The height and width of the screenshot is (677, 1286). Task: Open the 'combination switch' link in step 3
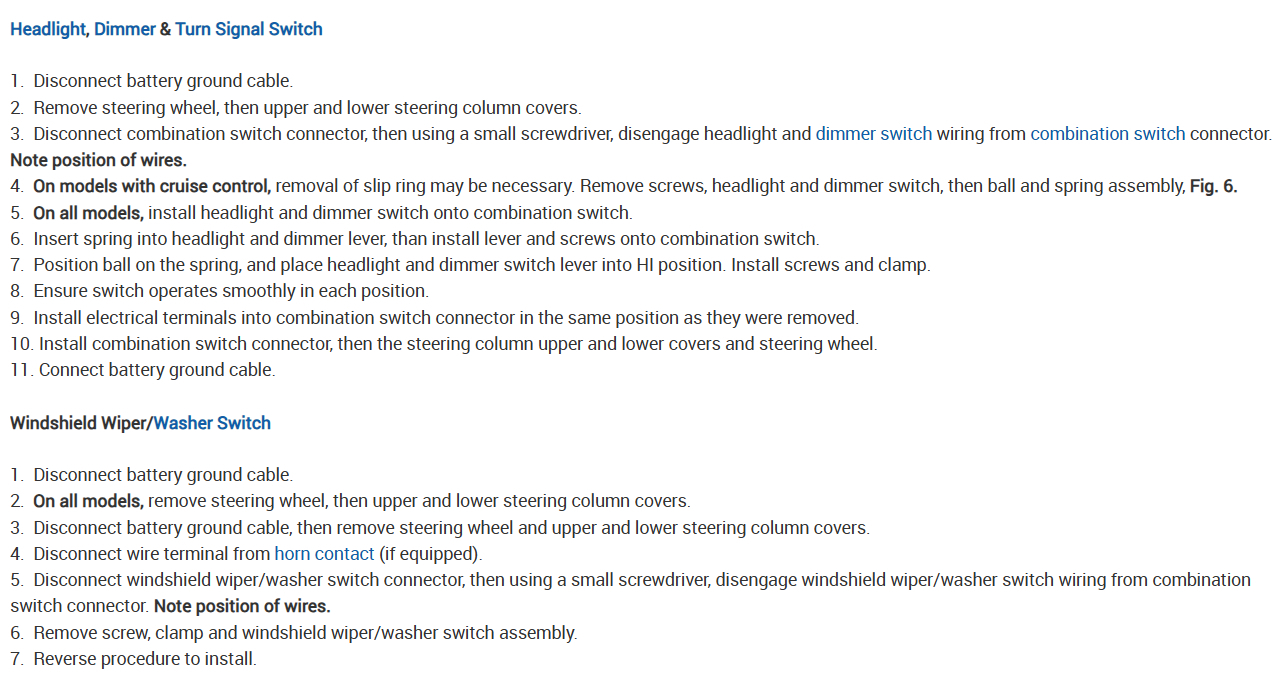(x=1107, y=134)
